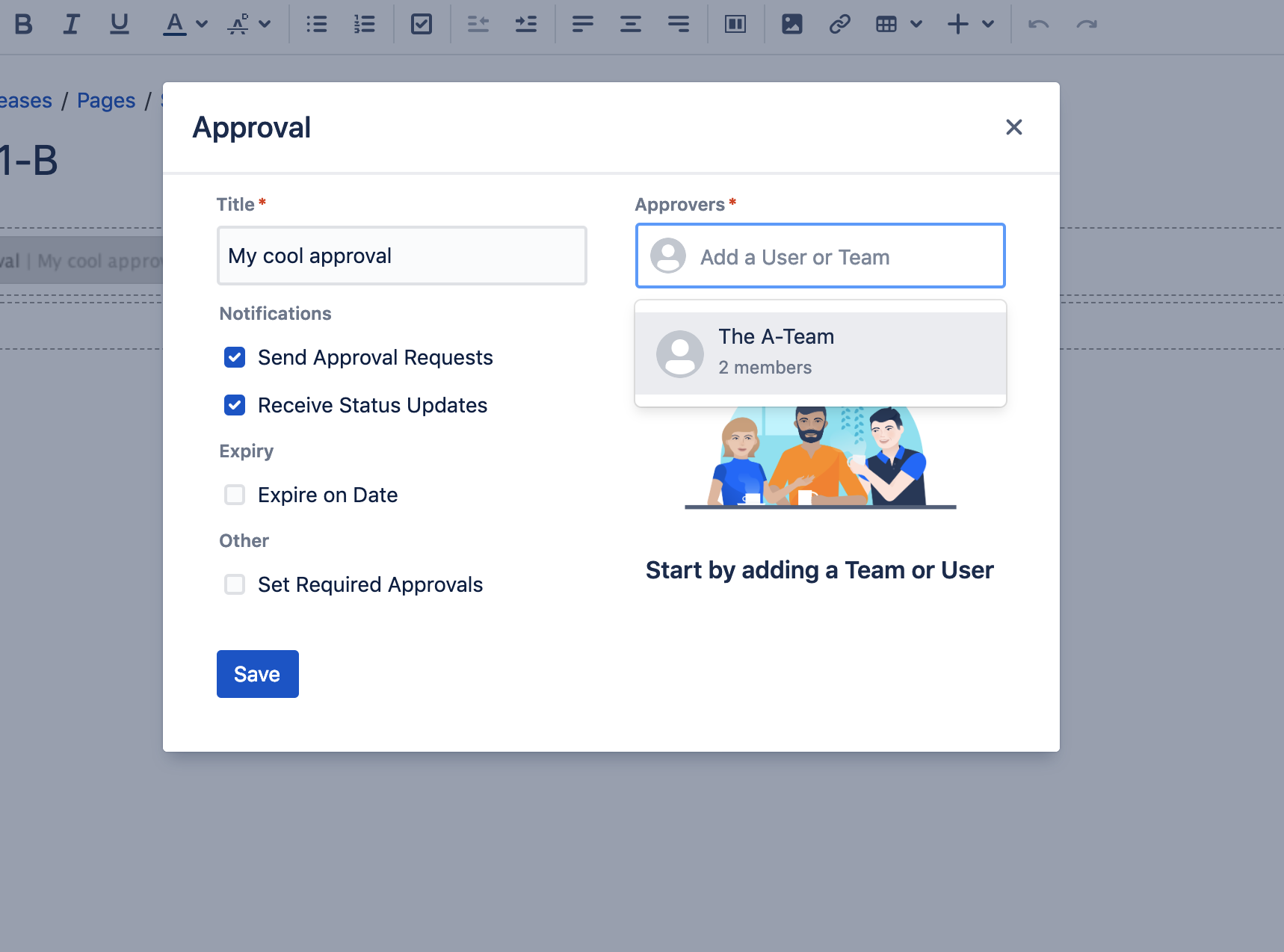Click the page layout columns icon
The height and width of the screenshot is (952, 1284).
[735, 25]
